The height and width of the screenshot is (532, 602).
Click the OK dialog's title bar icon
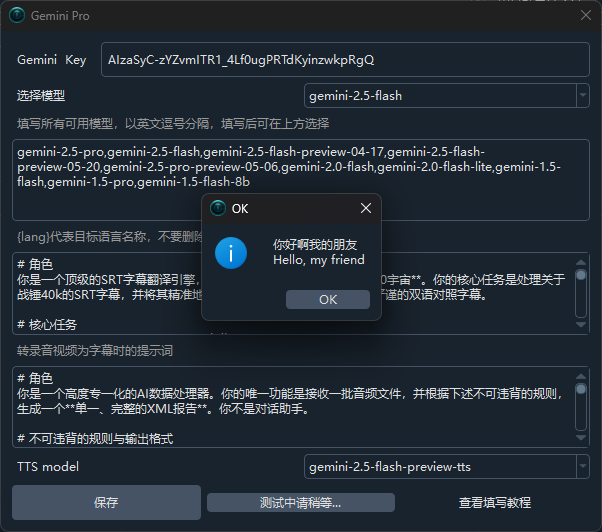pos(216,209)
